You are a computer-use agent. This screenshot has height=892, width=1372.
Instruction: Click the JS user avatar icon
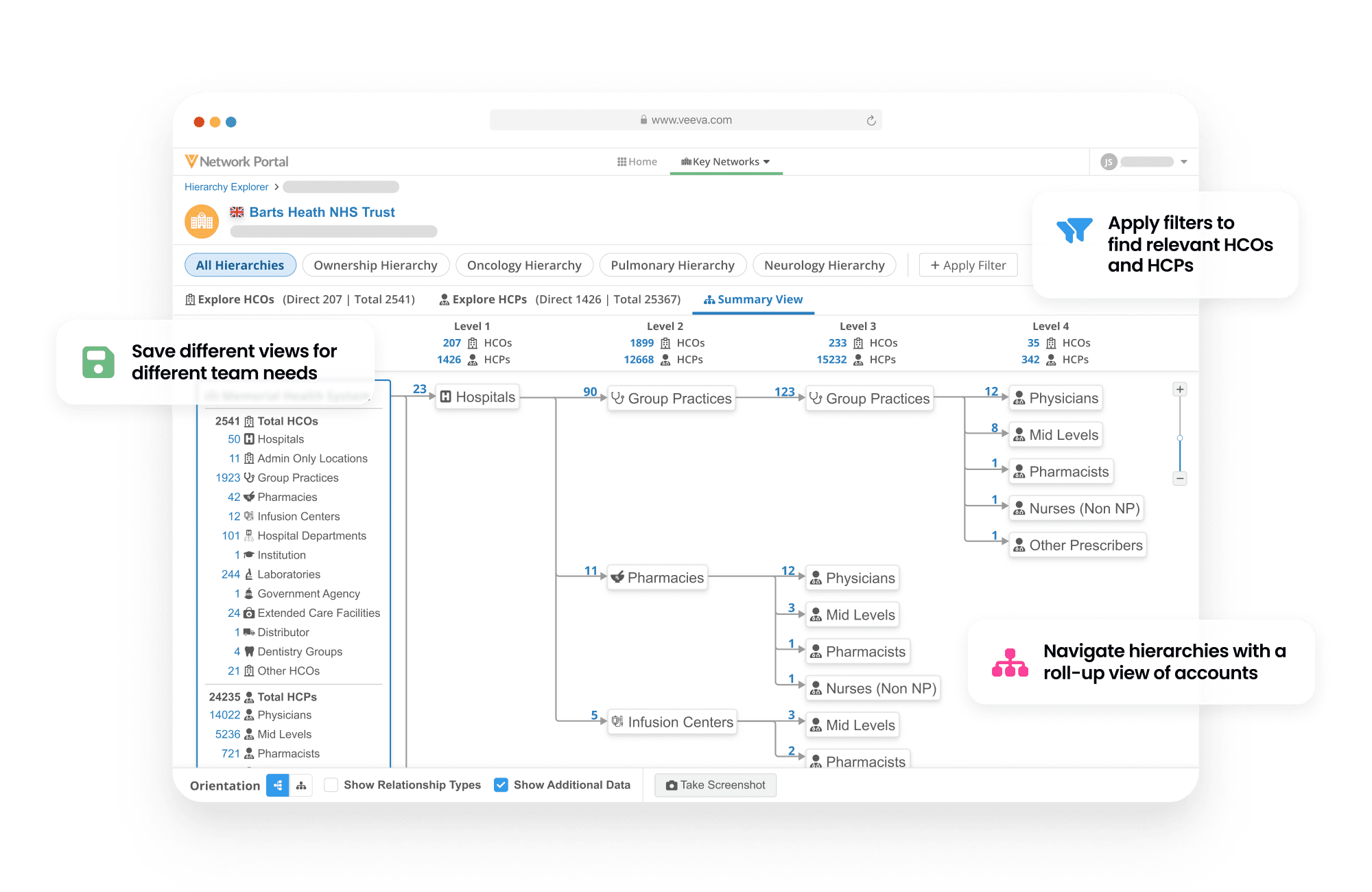pyautogui.click(x=1109, y=162)
